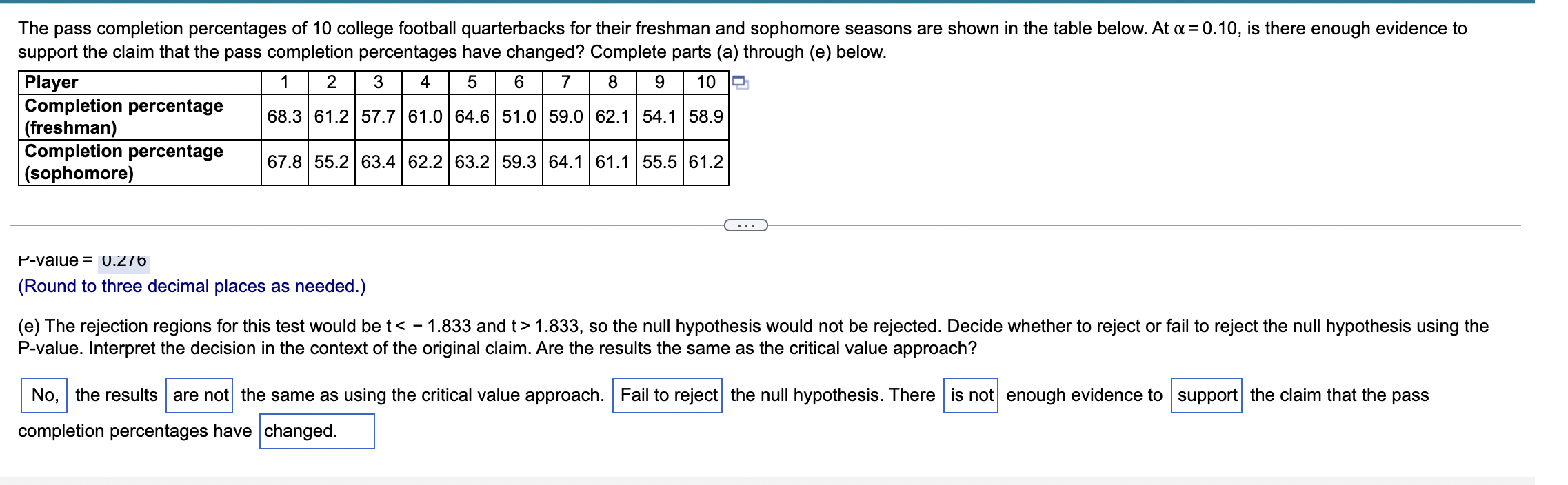The image size is (1568, 485).
Task: Change the 'Fail to reject' selection box
Action: click(x=667, y=395)
